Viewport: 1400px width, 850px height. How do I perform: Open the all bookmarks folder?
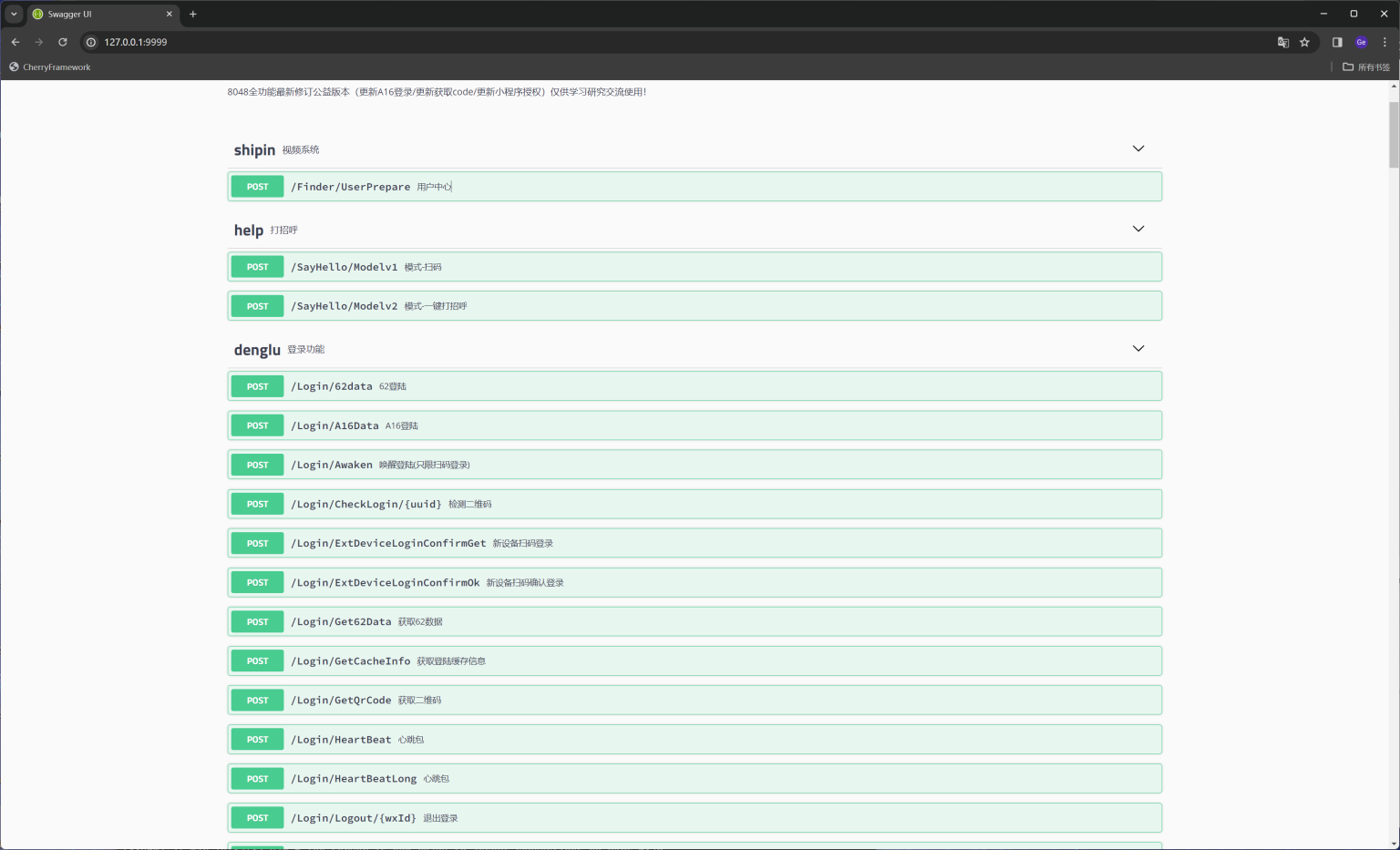click(x=1366, y=67)
